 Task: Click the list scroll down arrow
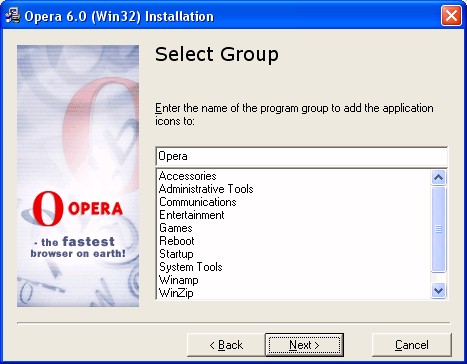(x=438, y=290)
